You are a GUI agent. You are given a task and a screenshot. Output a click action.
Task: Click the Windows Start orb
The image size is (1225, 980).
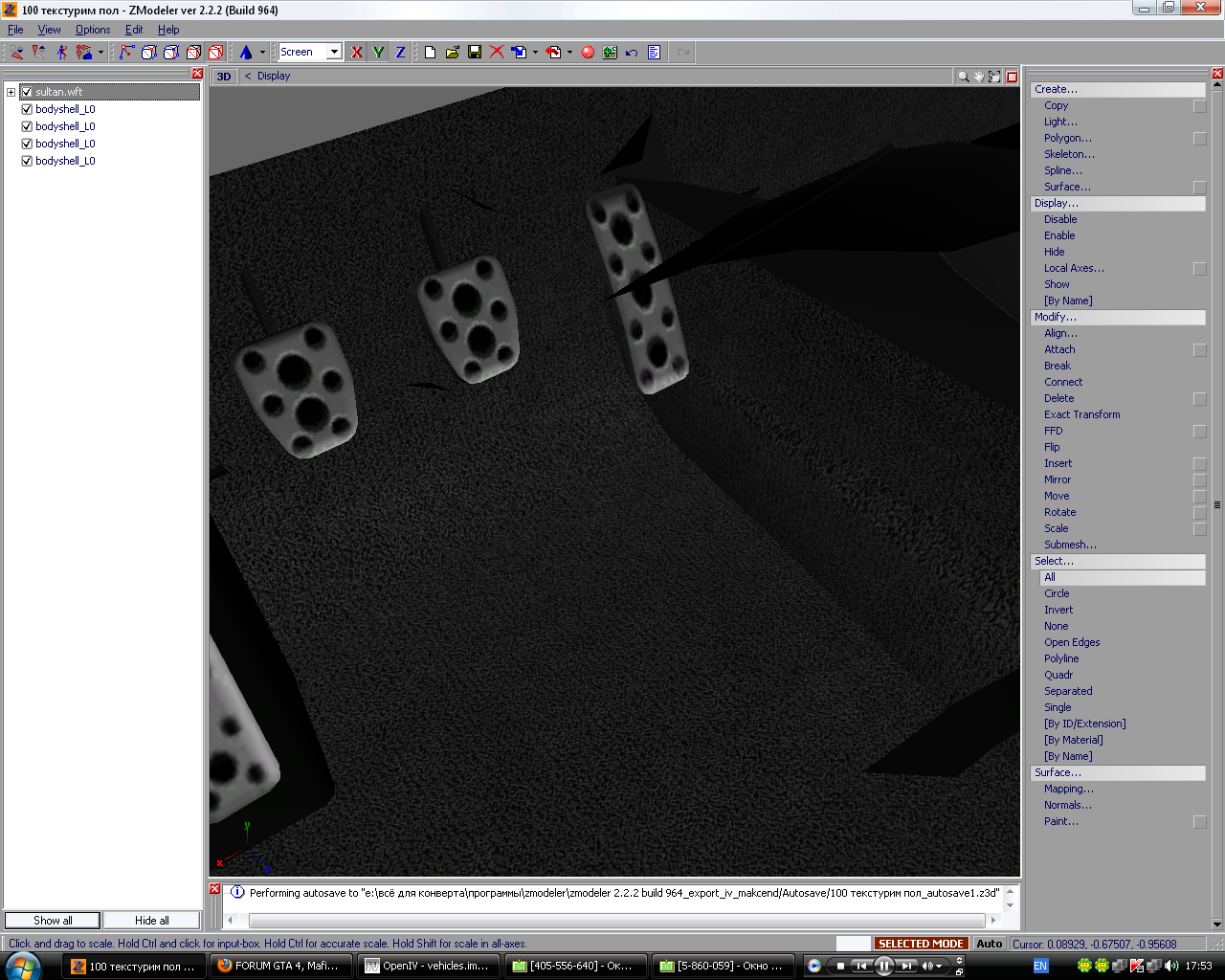pos(23,966)
